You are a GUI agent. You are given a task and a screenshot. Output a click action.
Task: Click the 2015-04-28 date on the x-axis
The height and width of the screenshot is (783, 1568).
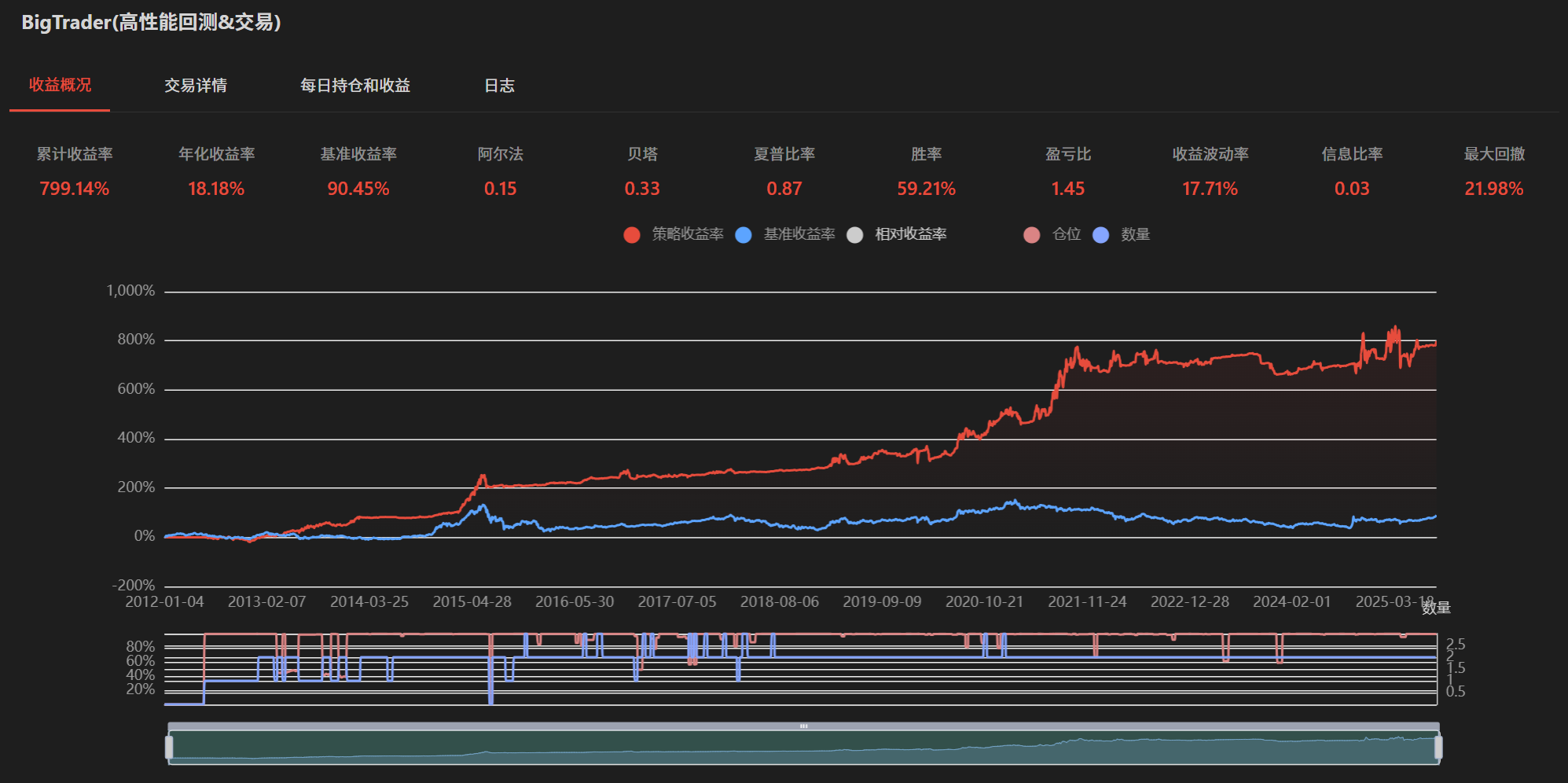tap(472, 601)
